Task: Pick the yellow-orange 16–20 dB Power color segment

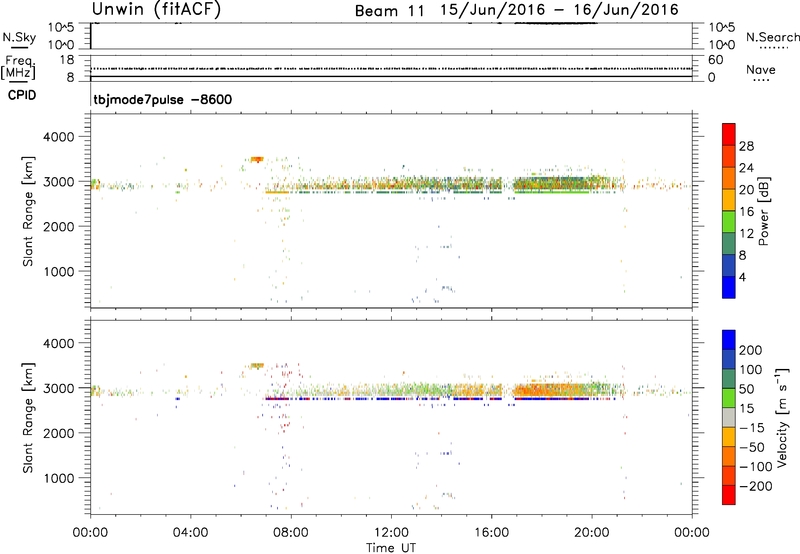Action: point(729,200)
